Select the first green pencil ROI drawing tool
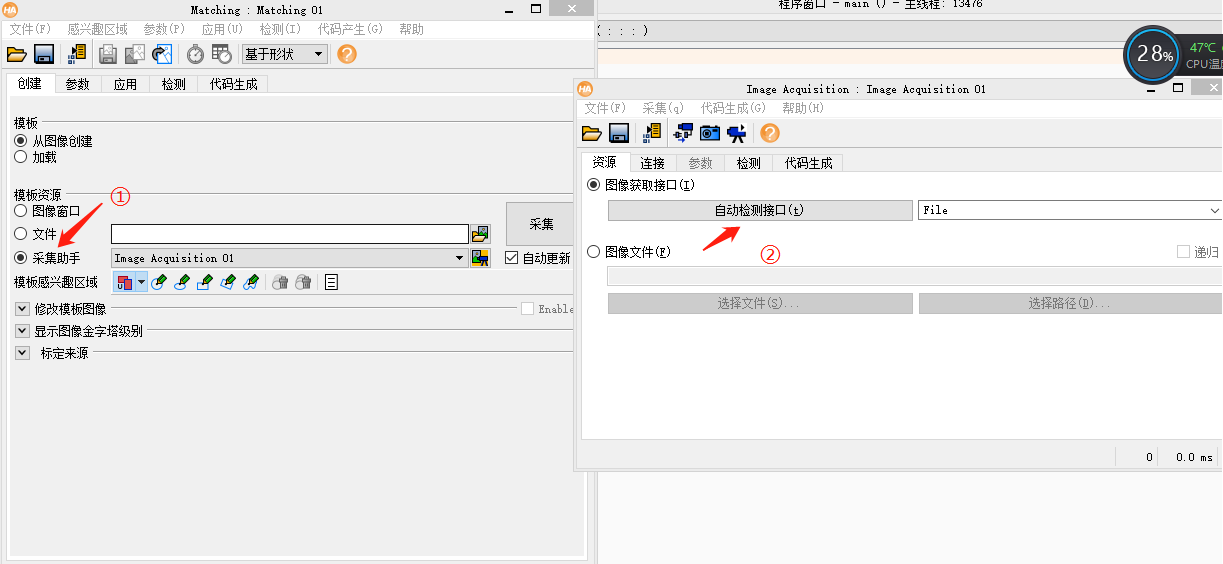The image size is (1223, 564). 159,282
